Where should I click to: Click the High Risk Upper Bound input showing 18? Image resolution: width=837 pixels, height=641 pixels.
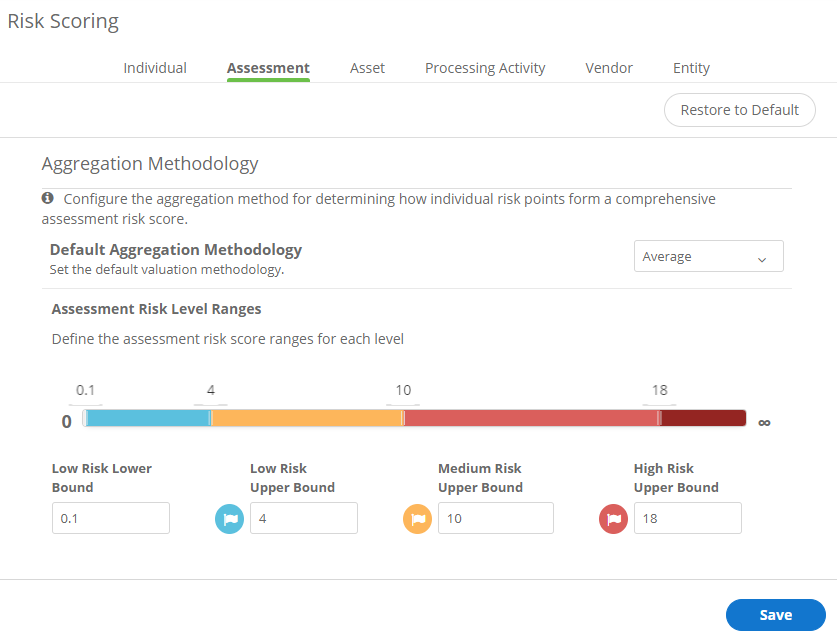coord(687,518)
